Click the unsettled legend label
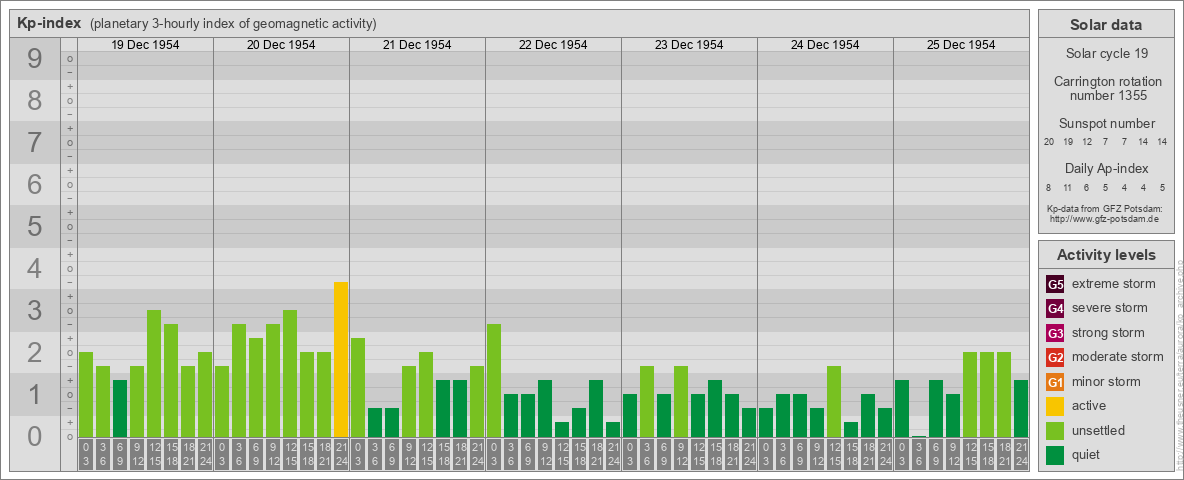The image size is (1184, 480). 1099,430
